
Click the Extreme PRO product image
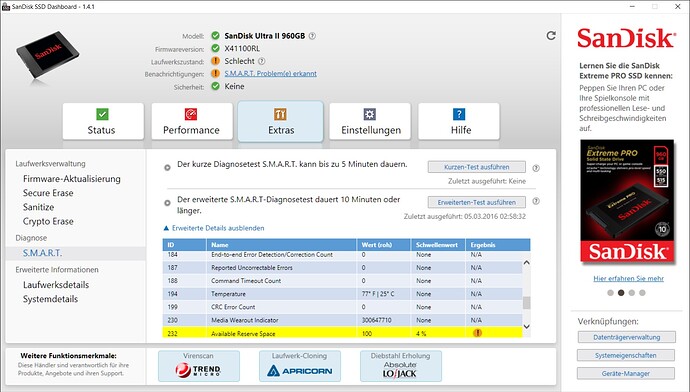[627, 201]
